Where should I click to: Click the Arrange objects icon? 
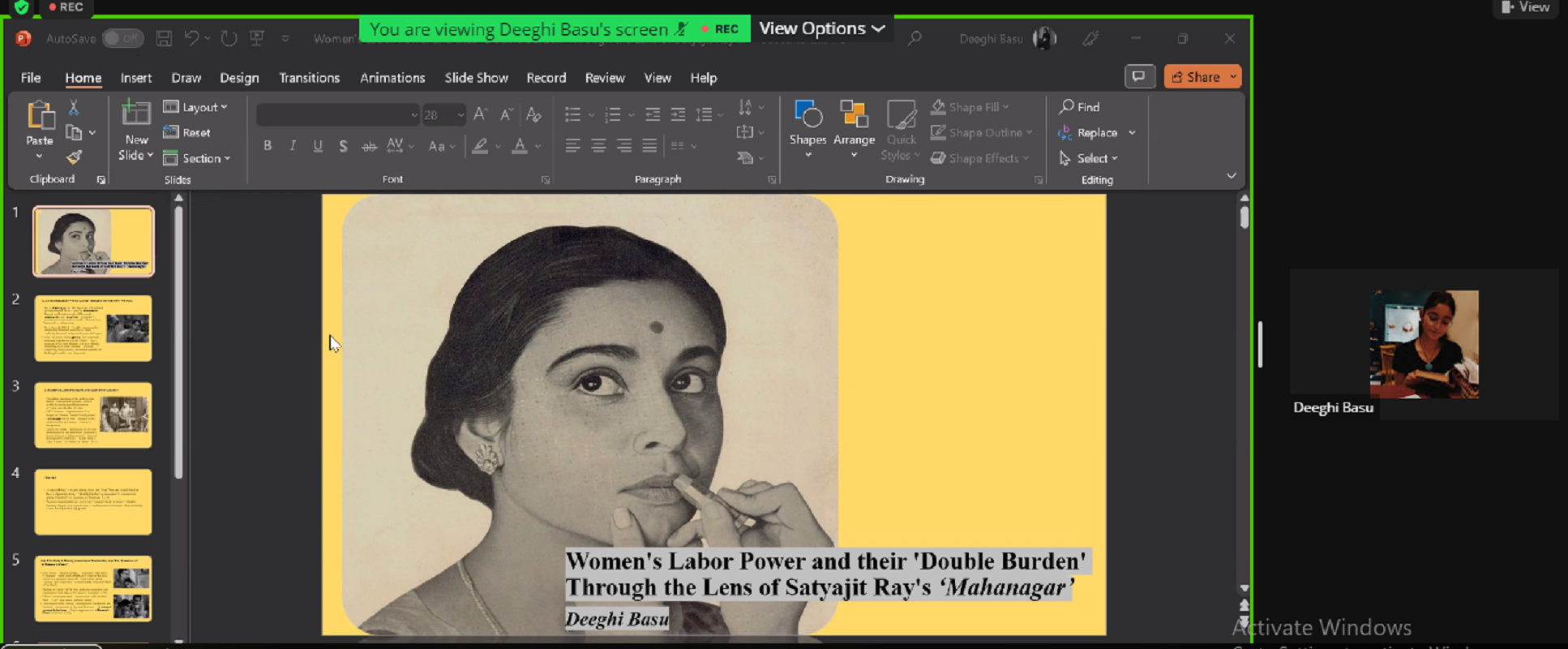(x=854, y=116)
